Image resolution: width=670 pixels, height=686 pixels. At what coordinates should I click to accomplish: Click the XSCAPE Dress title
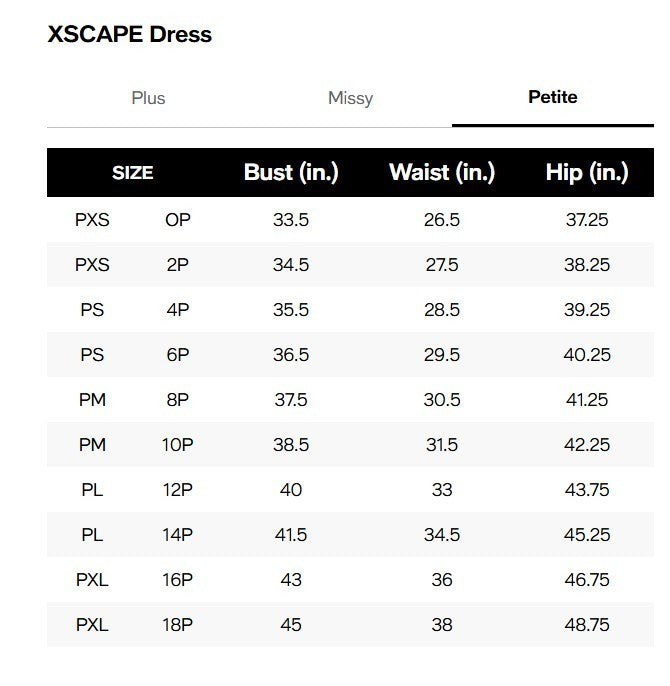coord(130,34)
